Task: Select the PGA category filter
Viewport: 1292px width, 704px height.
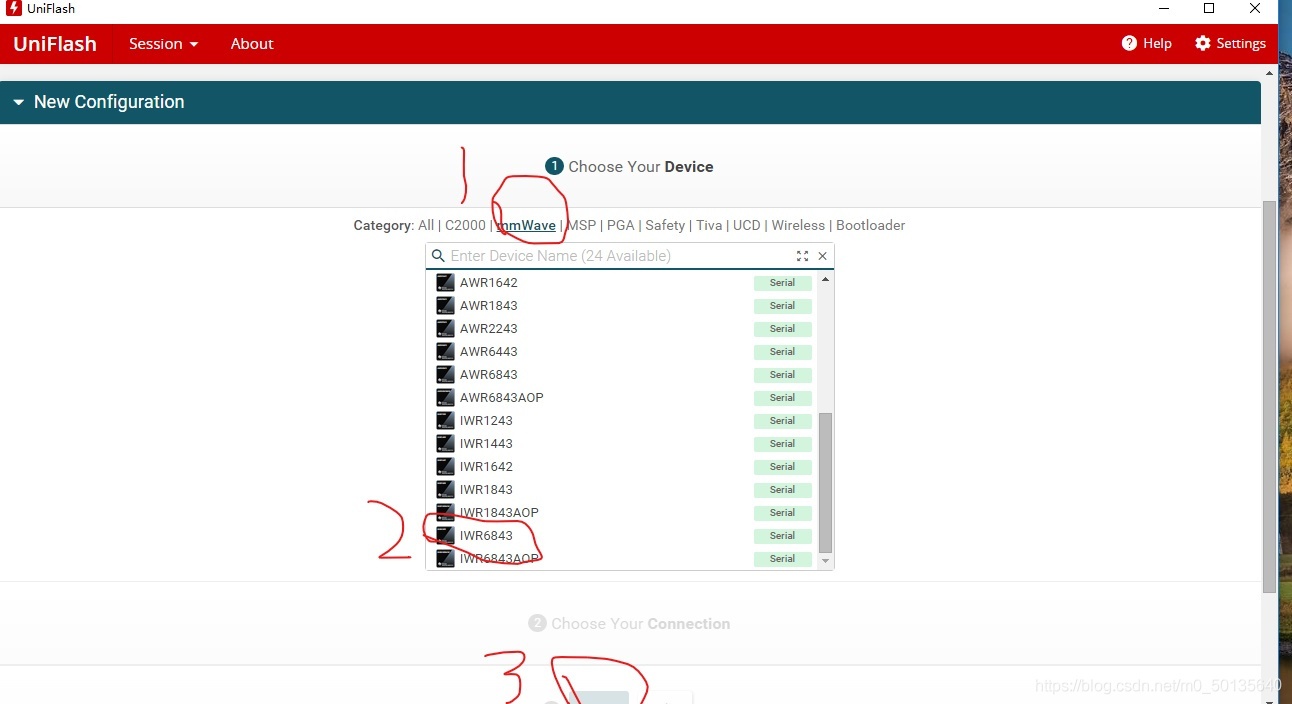Action: point(621,225)
